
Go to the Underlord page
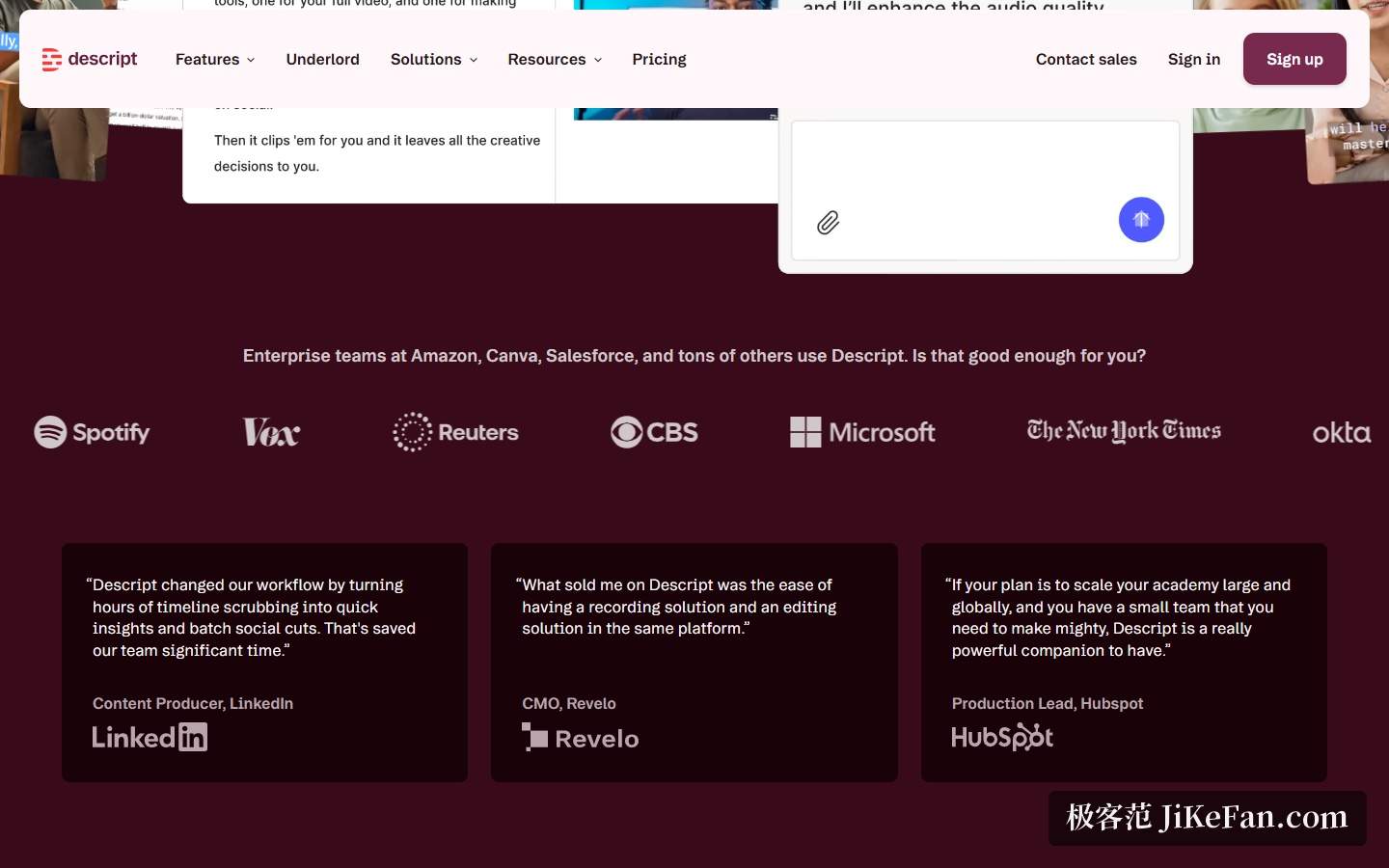click(x=323, y=60)
